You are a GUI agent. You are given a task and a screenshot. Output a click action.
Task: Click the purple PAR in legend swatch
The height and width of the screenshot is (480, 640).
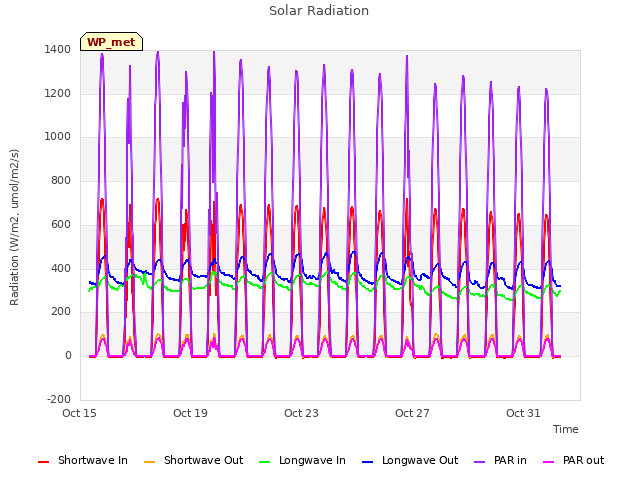(x=479, y=462)
